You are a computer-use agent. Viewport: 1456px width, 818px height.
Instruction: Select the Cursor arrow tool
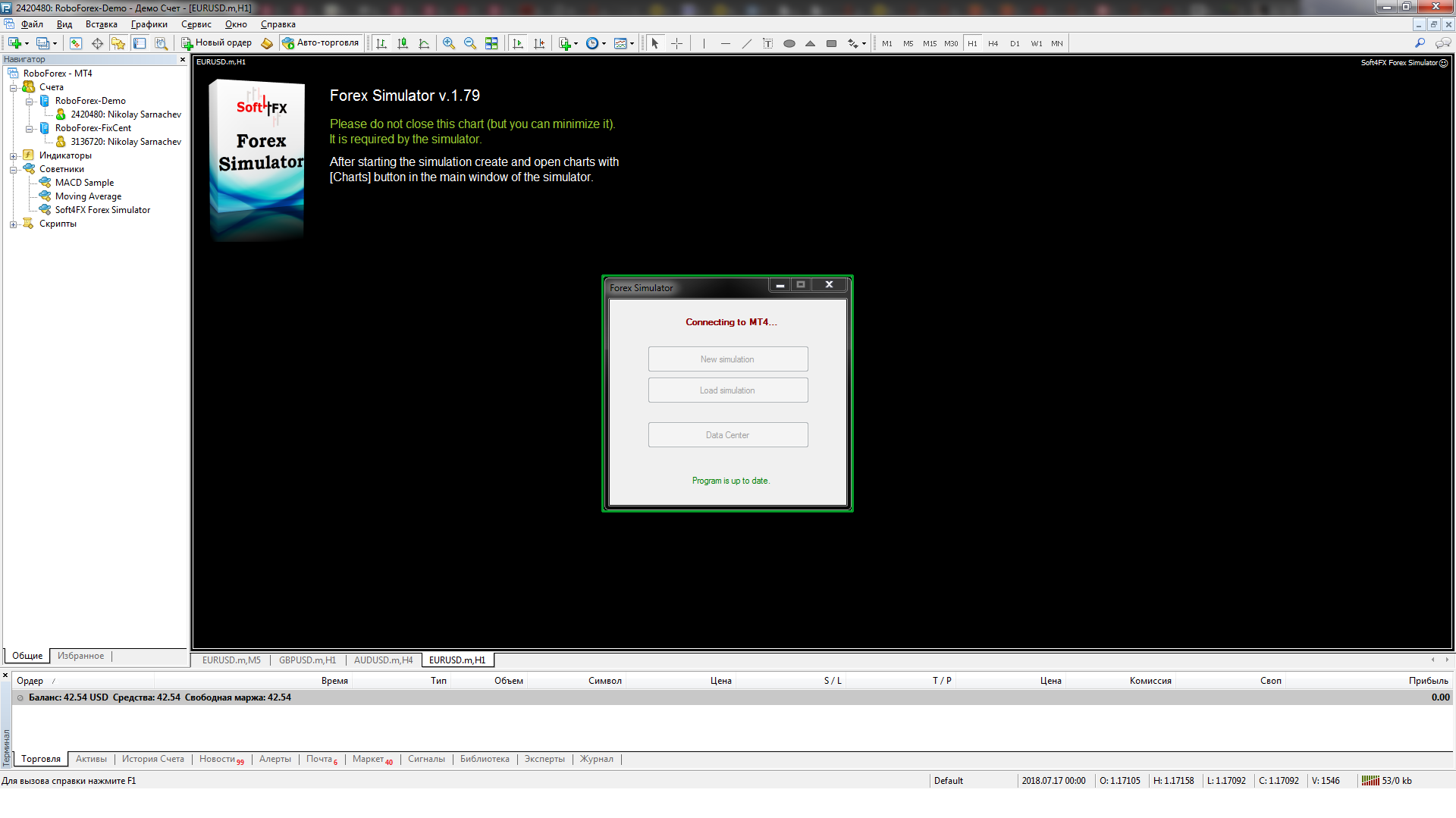655,43
